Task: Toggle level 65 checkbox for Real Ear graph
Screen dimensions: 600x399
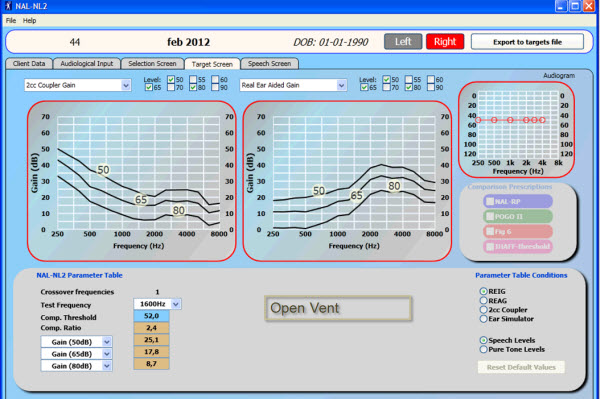Action: click(x=364, y=88)
